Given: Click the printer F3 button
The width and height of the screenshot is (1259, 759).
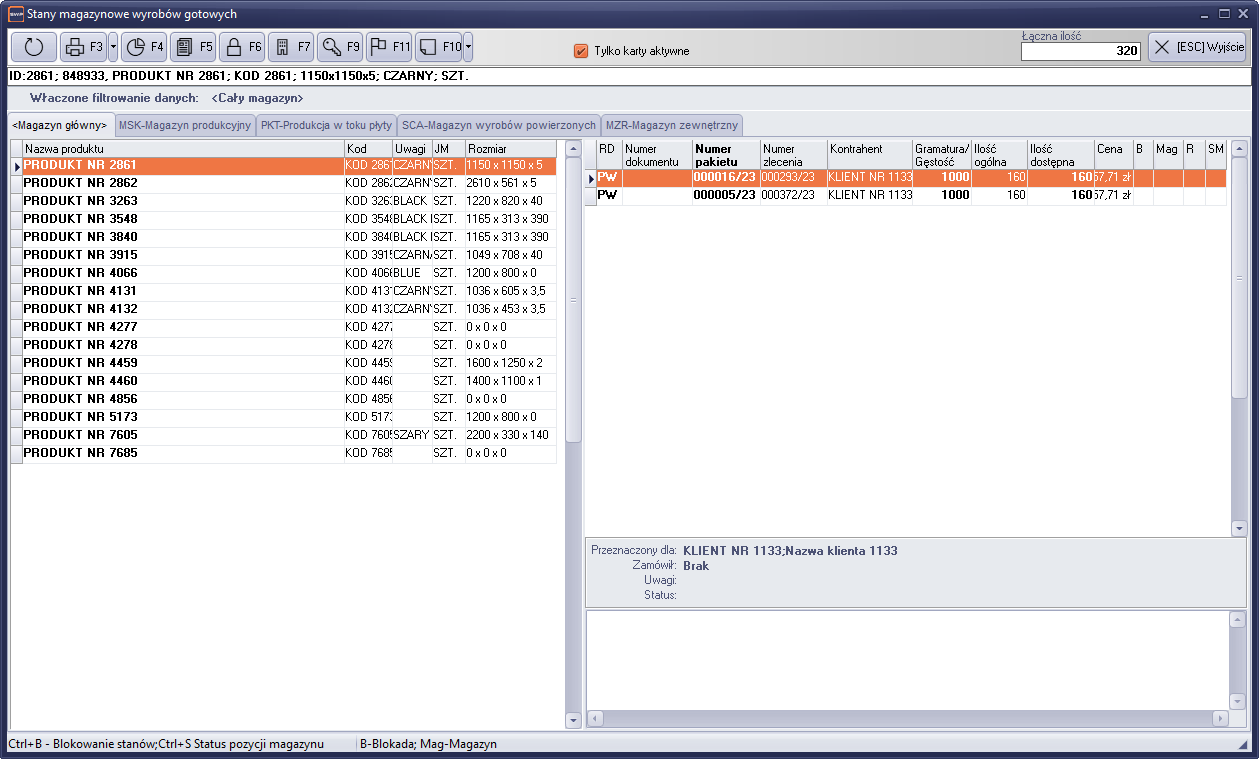Looking at the screenshot, I should click(x=83, y=47).
